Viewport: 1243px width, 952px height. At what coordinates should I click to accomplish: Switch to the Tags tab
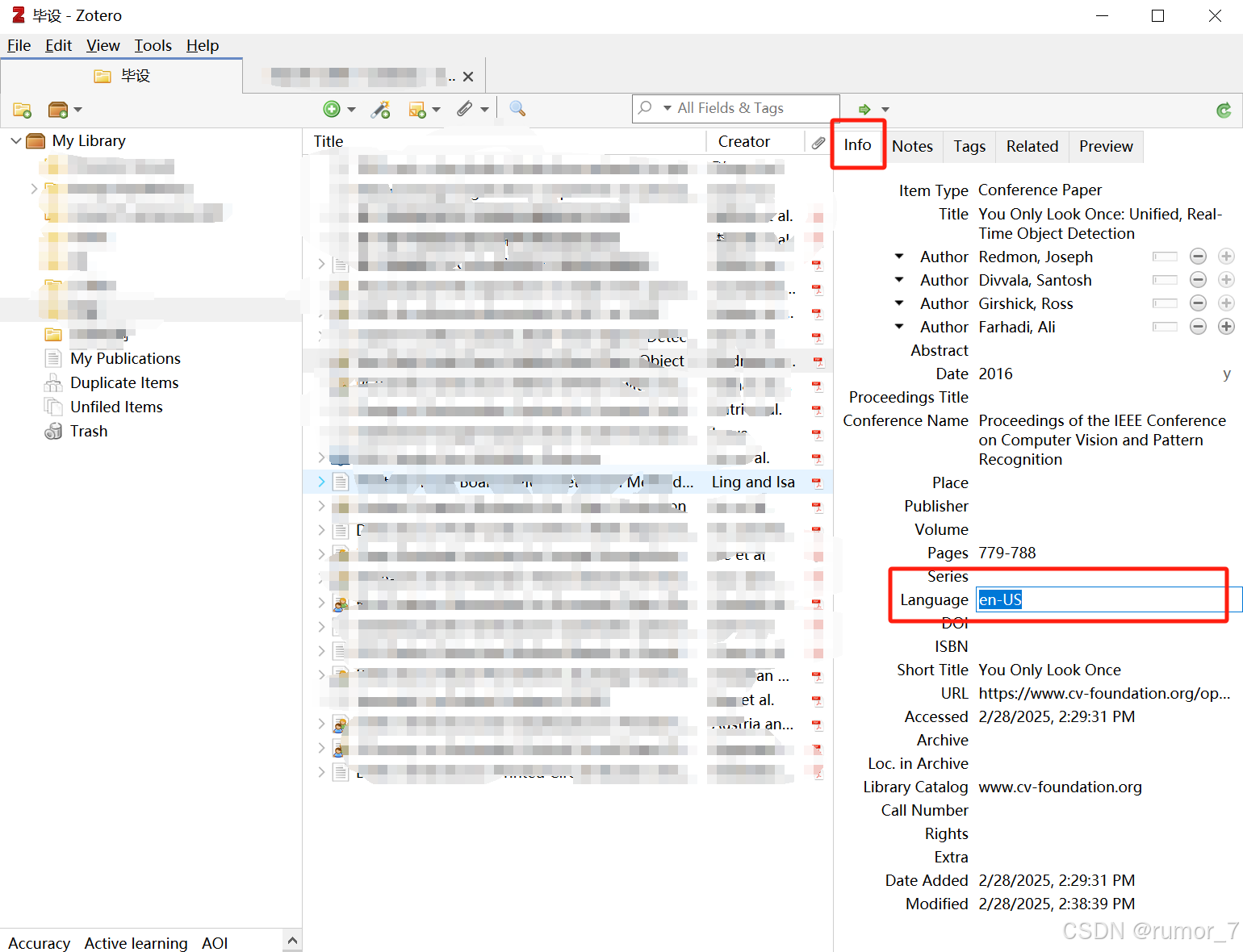pyautogui.click(x=969, y=147)
